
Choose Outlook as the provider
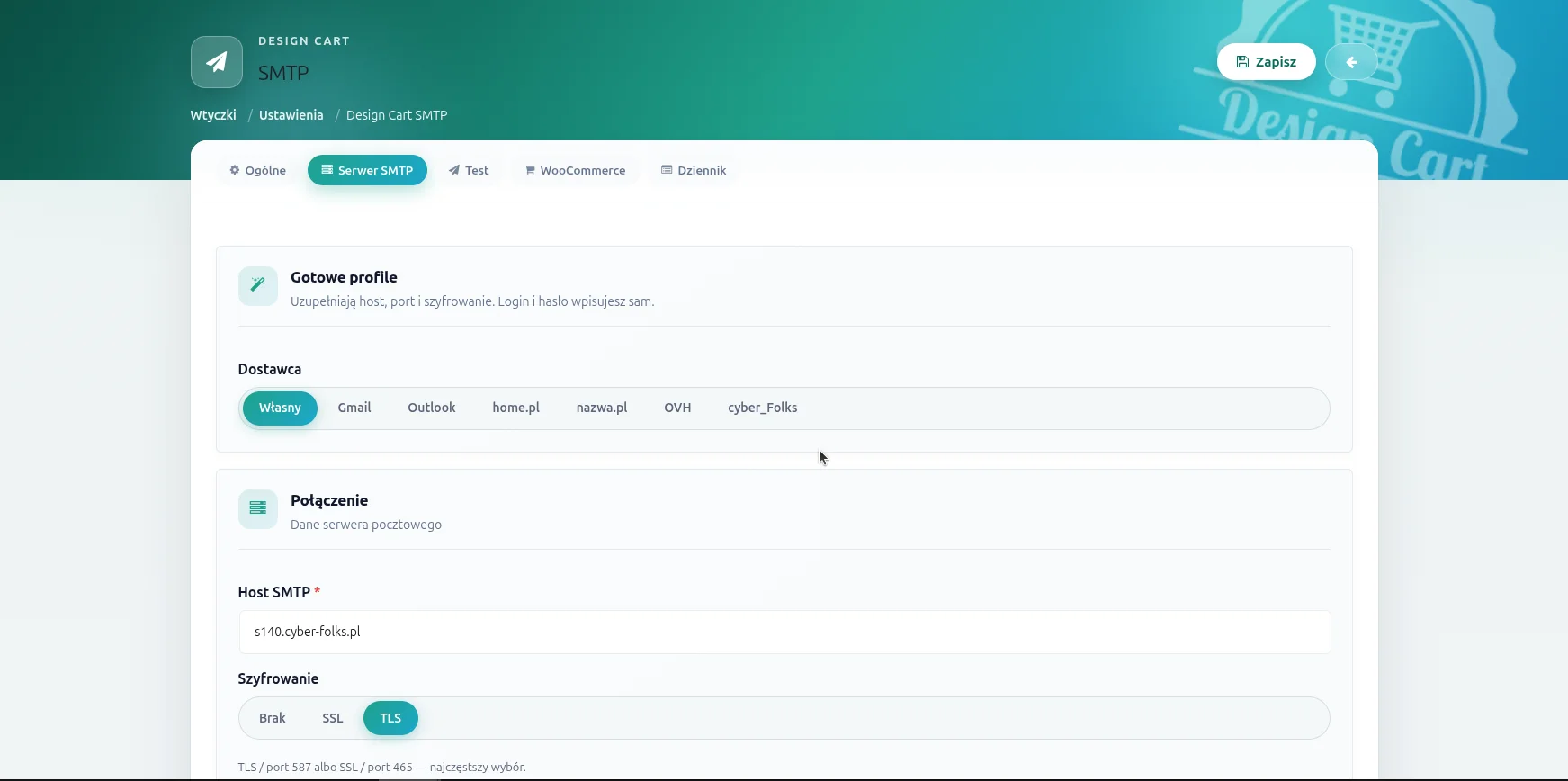[432, 408]
